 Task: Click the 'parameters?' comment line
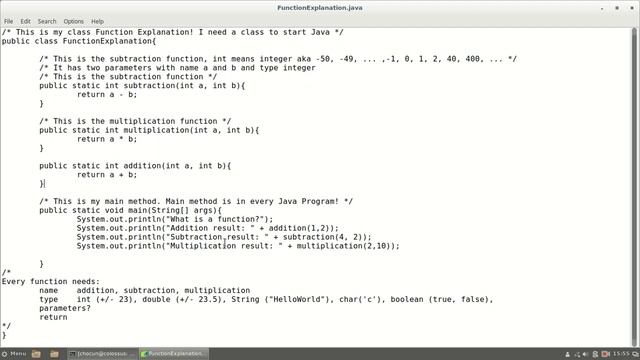[65, 308]
